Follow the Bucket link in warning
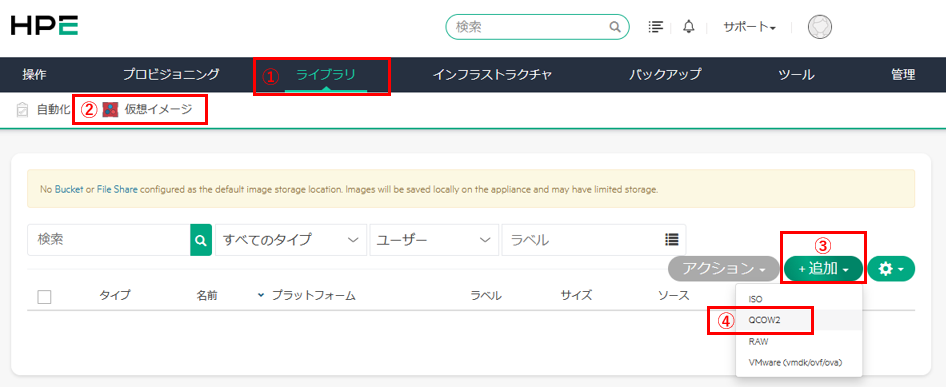Screen dimensions: 946x387 69,190
